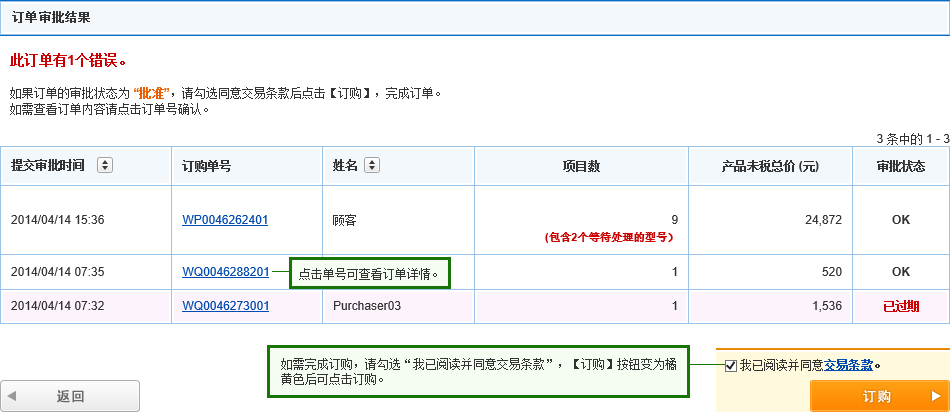The width and height of the screenshot is (950, 420).
Task: Click the total price 520
Action: [x=832, y=272]
